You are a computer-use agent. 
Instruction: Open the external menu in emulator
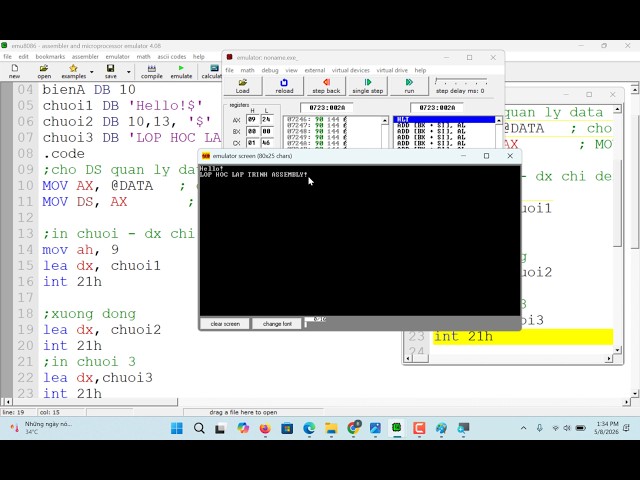(315, 70)
